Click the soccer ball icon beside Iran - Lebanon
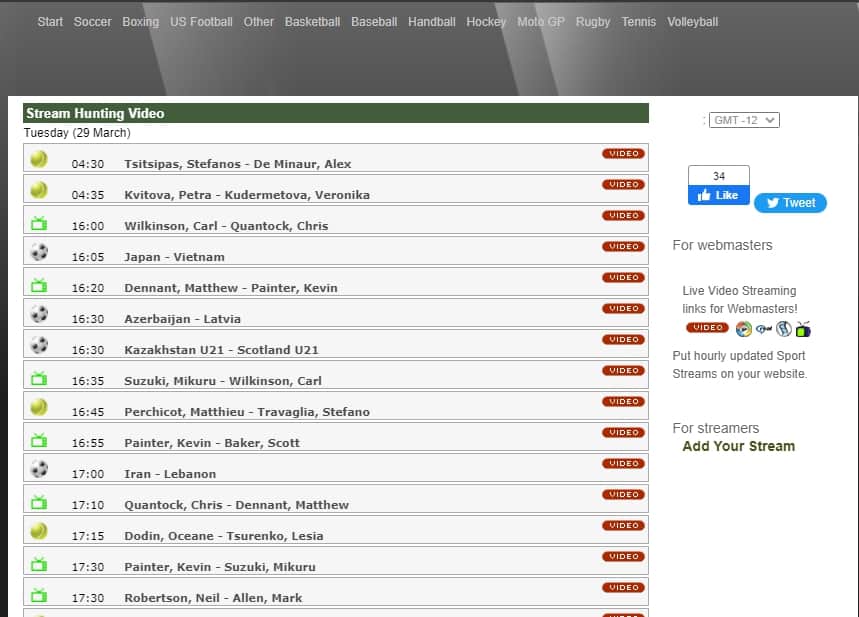859x617 pixels. pos(39,469)
